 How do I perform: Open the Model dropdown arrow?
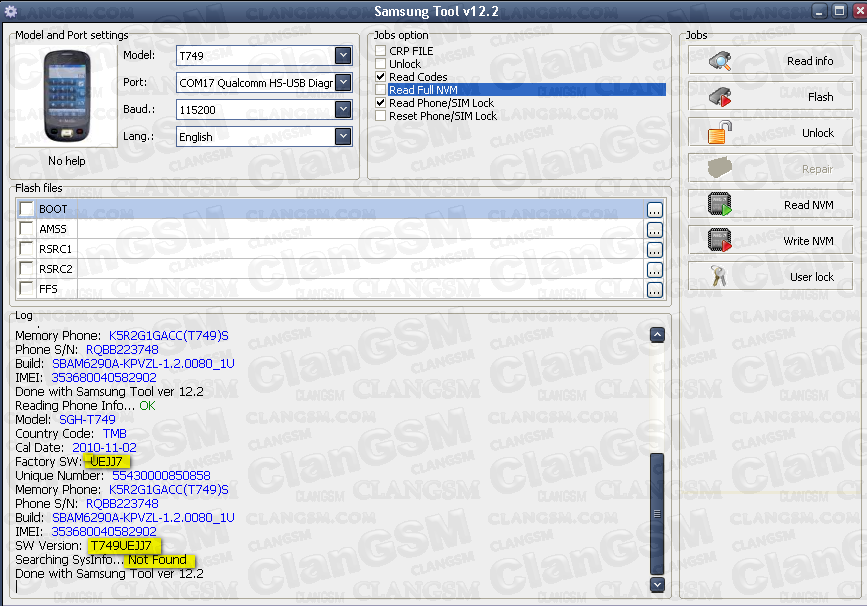point(343,55)
